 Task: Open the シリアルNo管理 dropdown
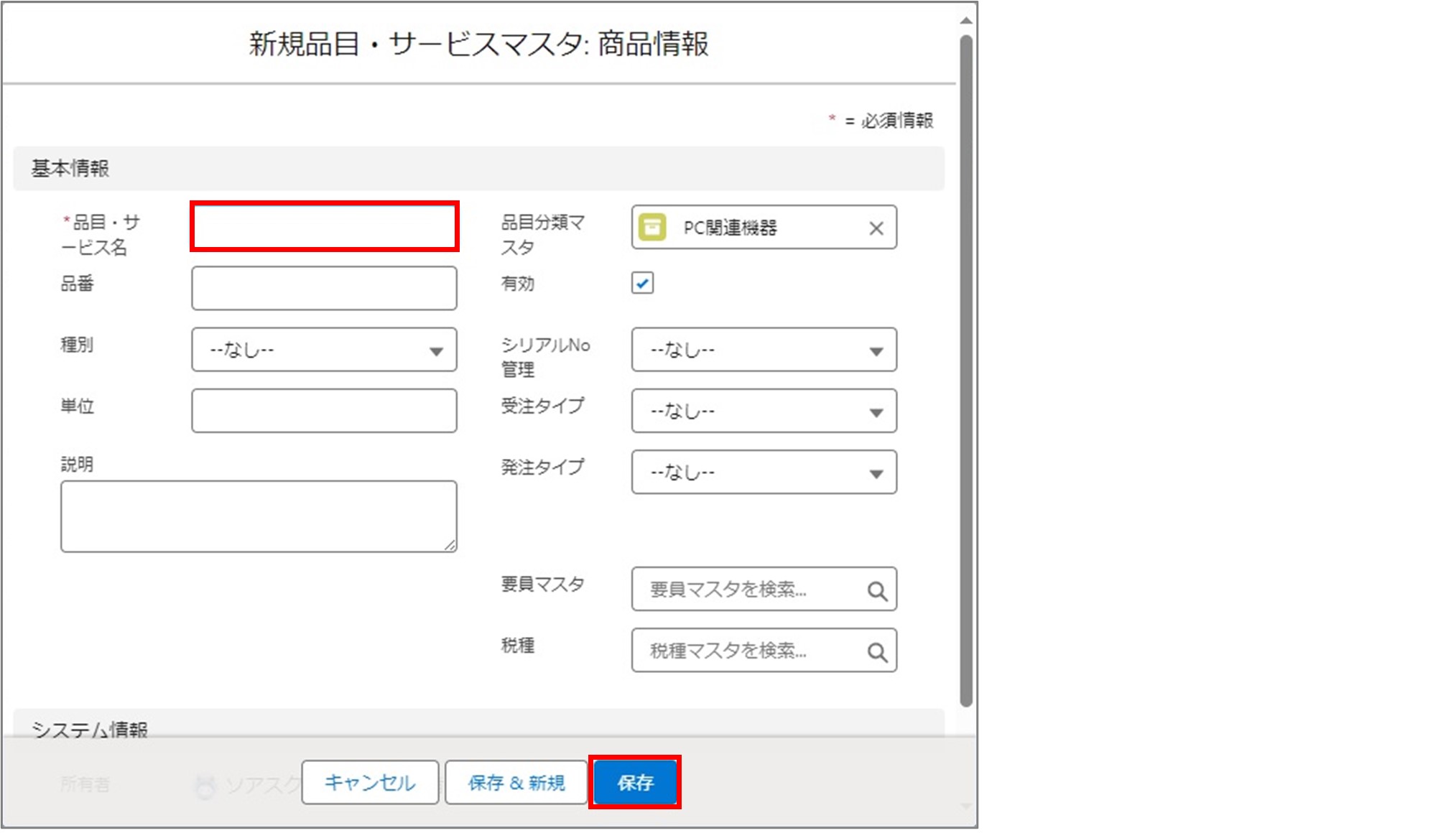coord(764,350)
